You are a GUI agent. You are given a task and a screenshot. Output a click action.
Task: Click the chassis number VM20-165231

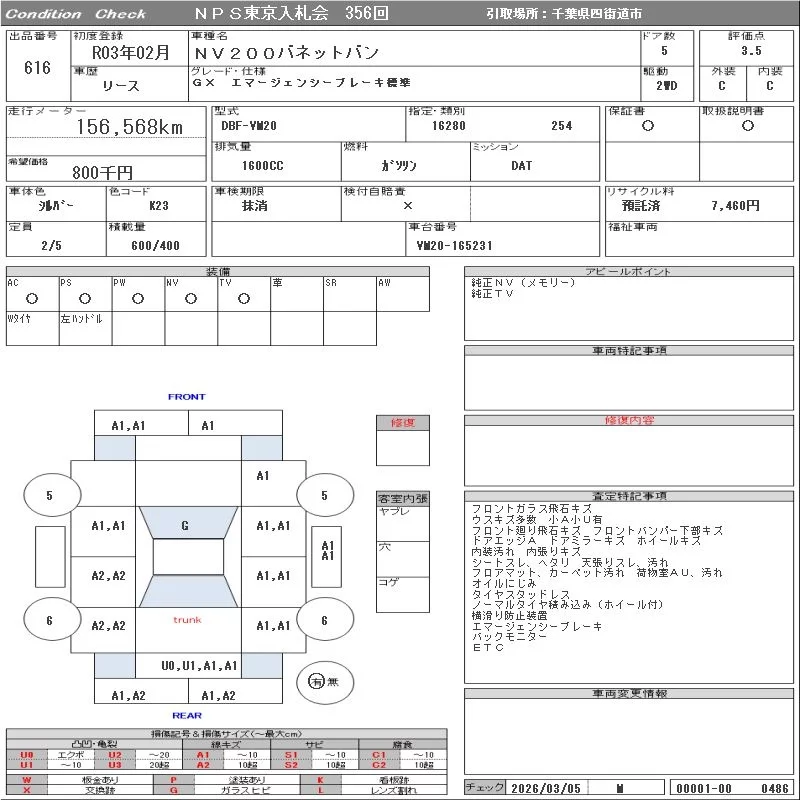pyautogui.click(x=454, y=245)
